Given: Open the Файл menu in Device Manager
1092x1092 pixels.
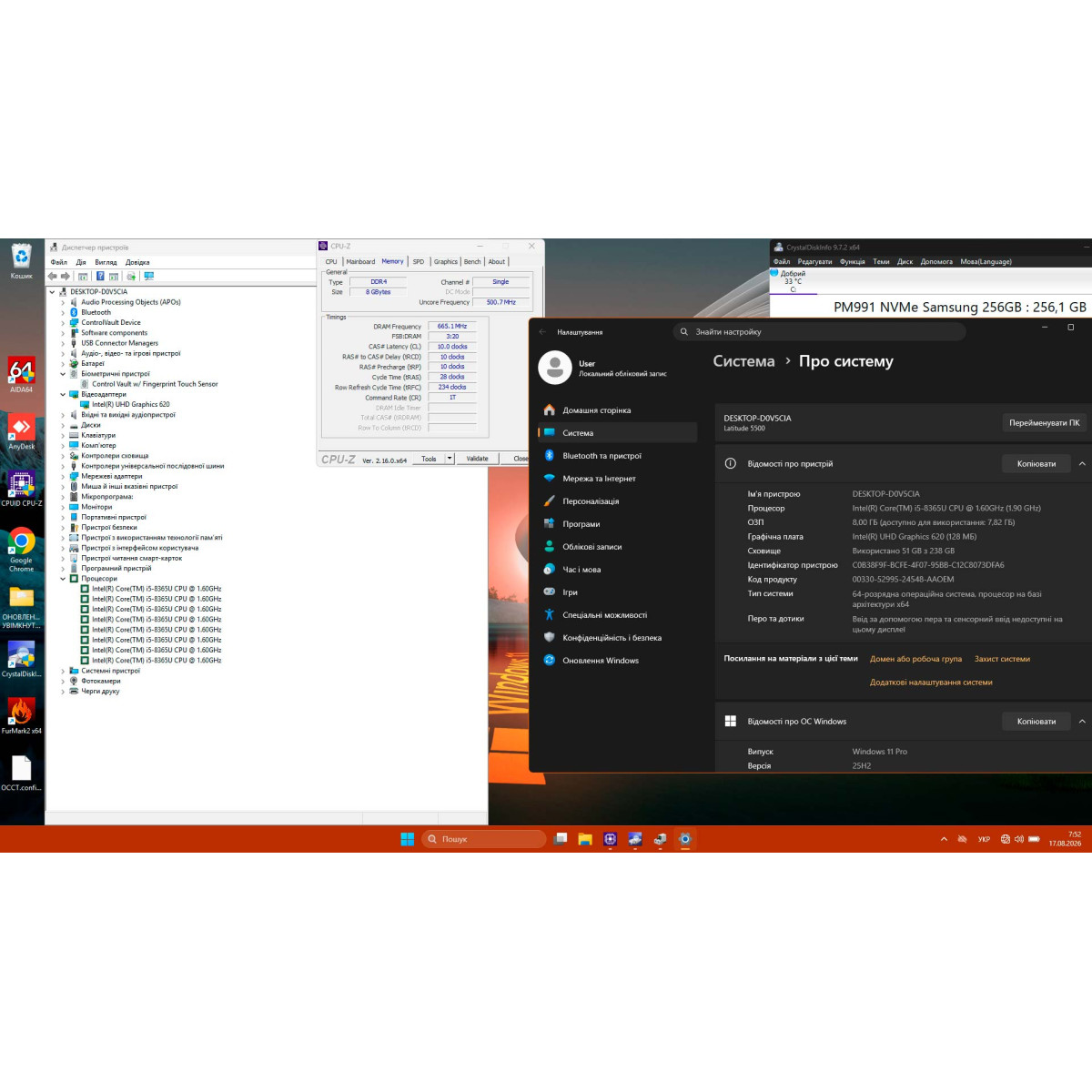Looking at the screenshot, I should [59, 262].
